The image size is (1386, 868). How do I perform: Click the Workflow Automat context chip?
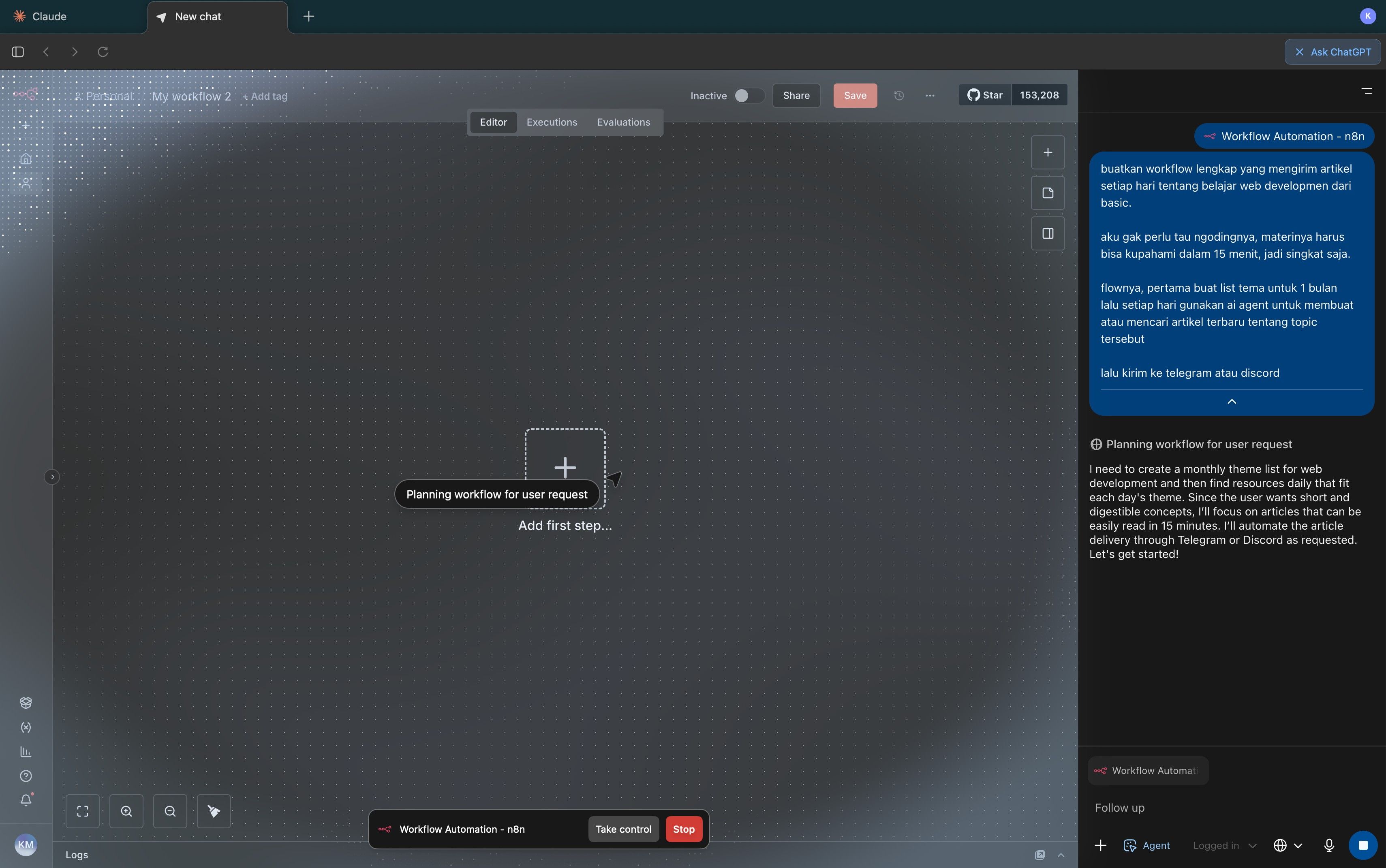1148,770
